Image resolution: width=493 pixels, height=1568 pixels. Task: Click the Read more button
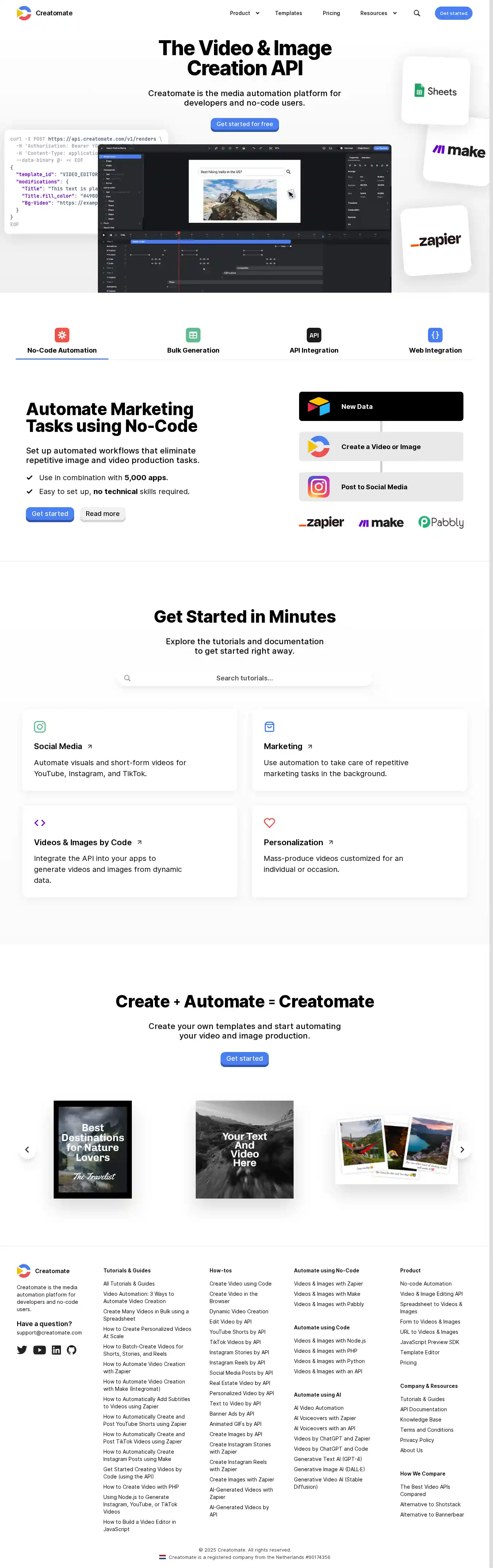coord(102,514)
